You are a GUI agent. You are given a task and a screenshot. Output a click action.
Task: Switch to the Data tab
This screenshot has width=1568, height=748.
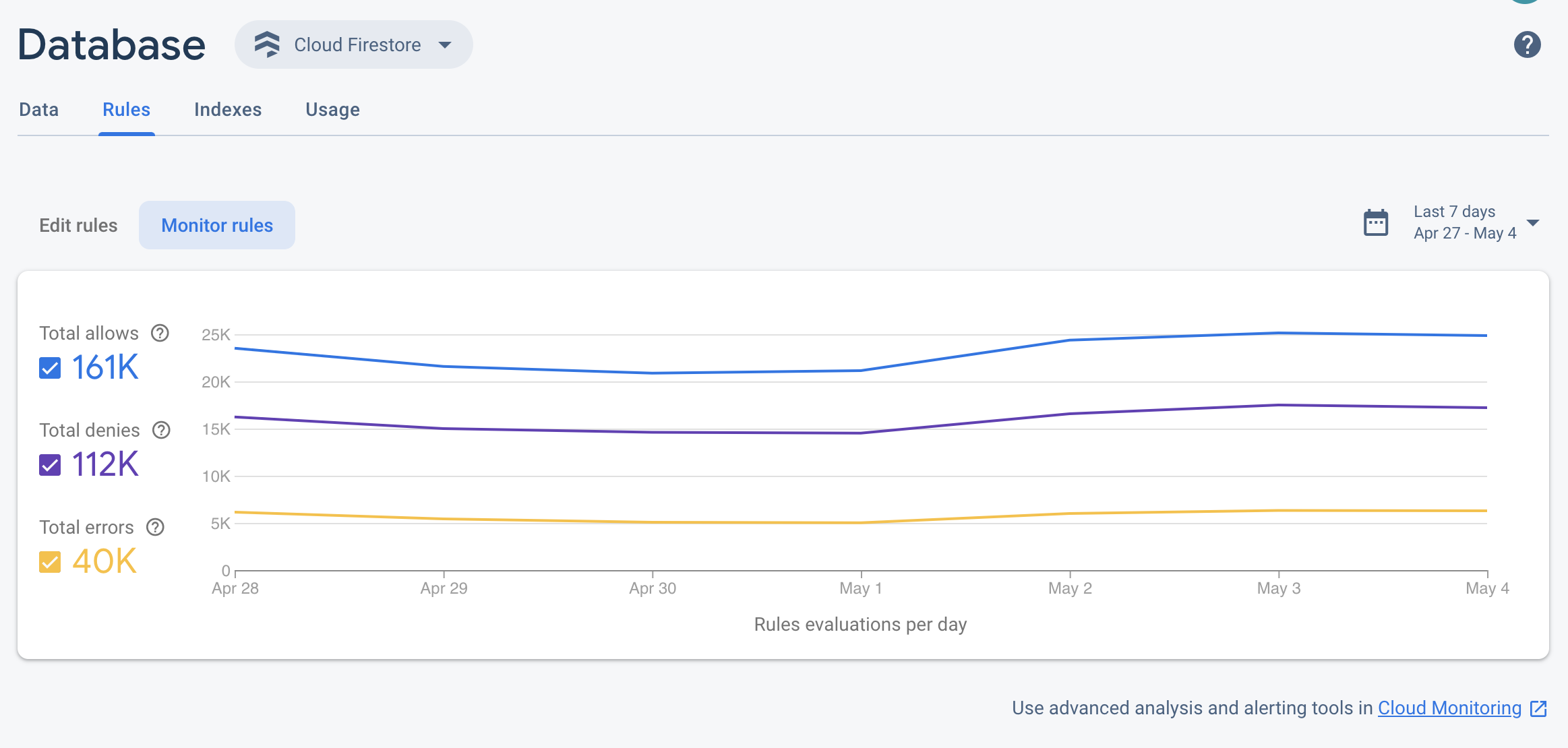pos(38,110)
